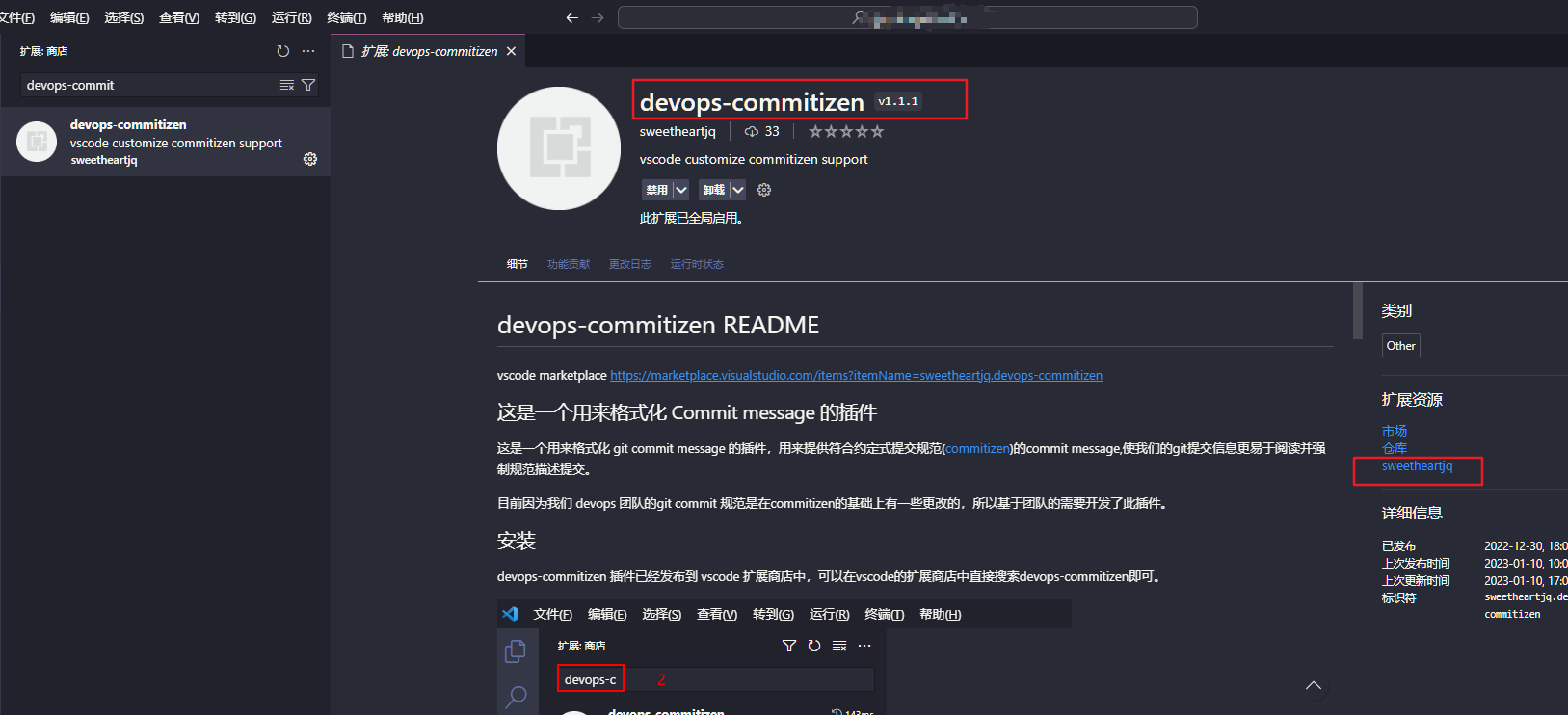The height and width of the screenshot is (715, 1568).
Task: Switch to the 功能贡献 tab
Action: click(569, 264)
